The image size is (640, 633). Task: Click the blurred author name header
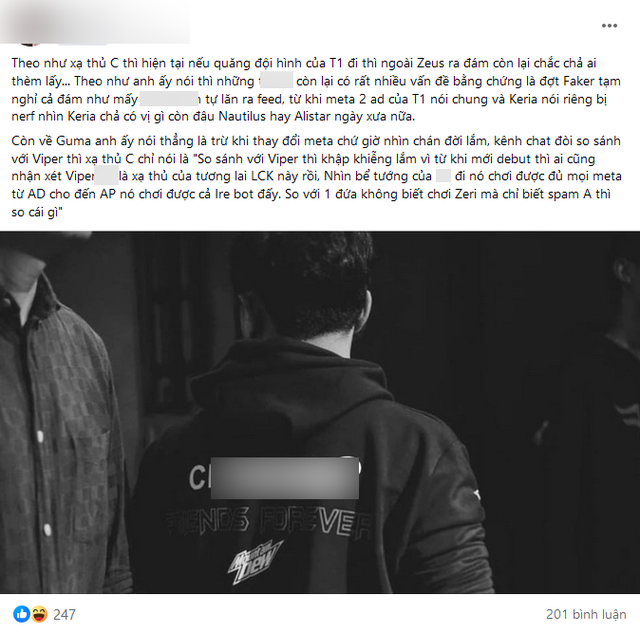(x=95, y=22)
